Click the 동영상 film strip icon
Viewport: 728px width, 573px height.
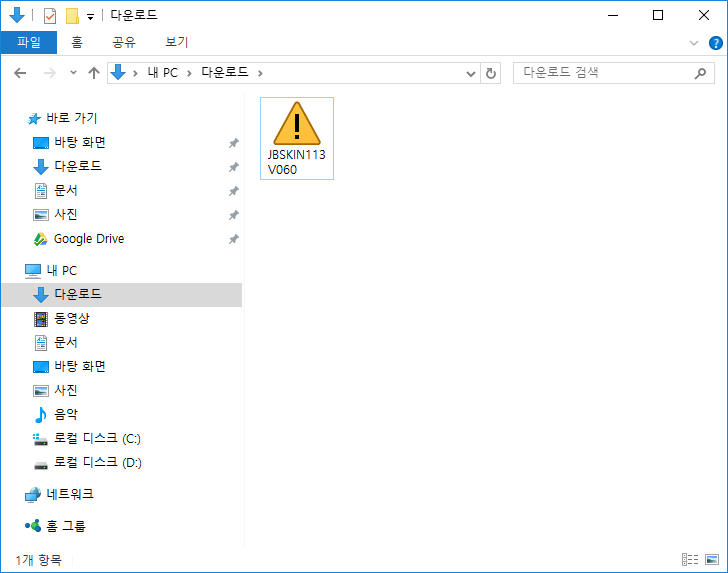pyautogui.click(x=41, y=319)
